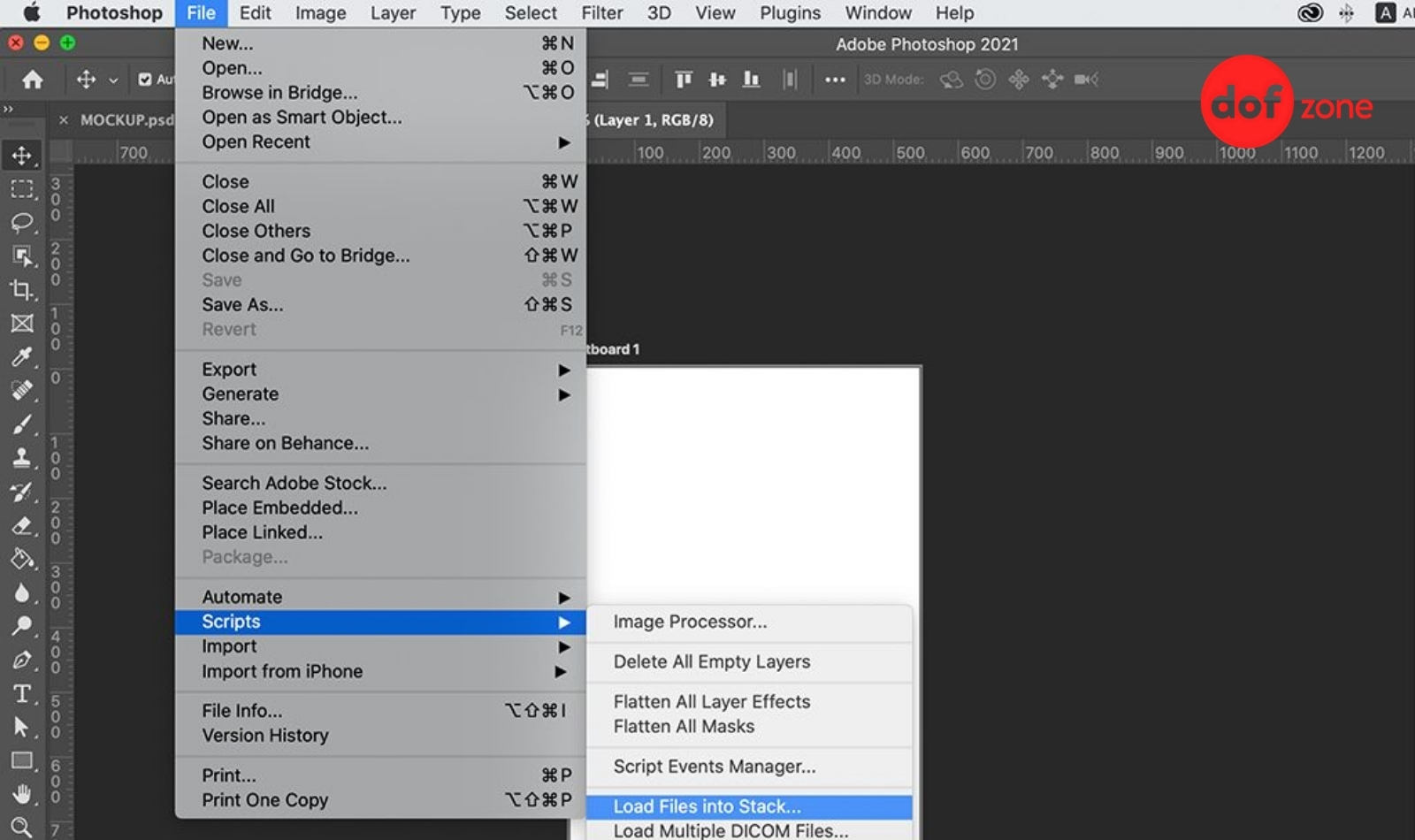
Task: Select the Hand tool
Action: tap(22, 794)
